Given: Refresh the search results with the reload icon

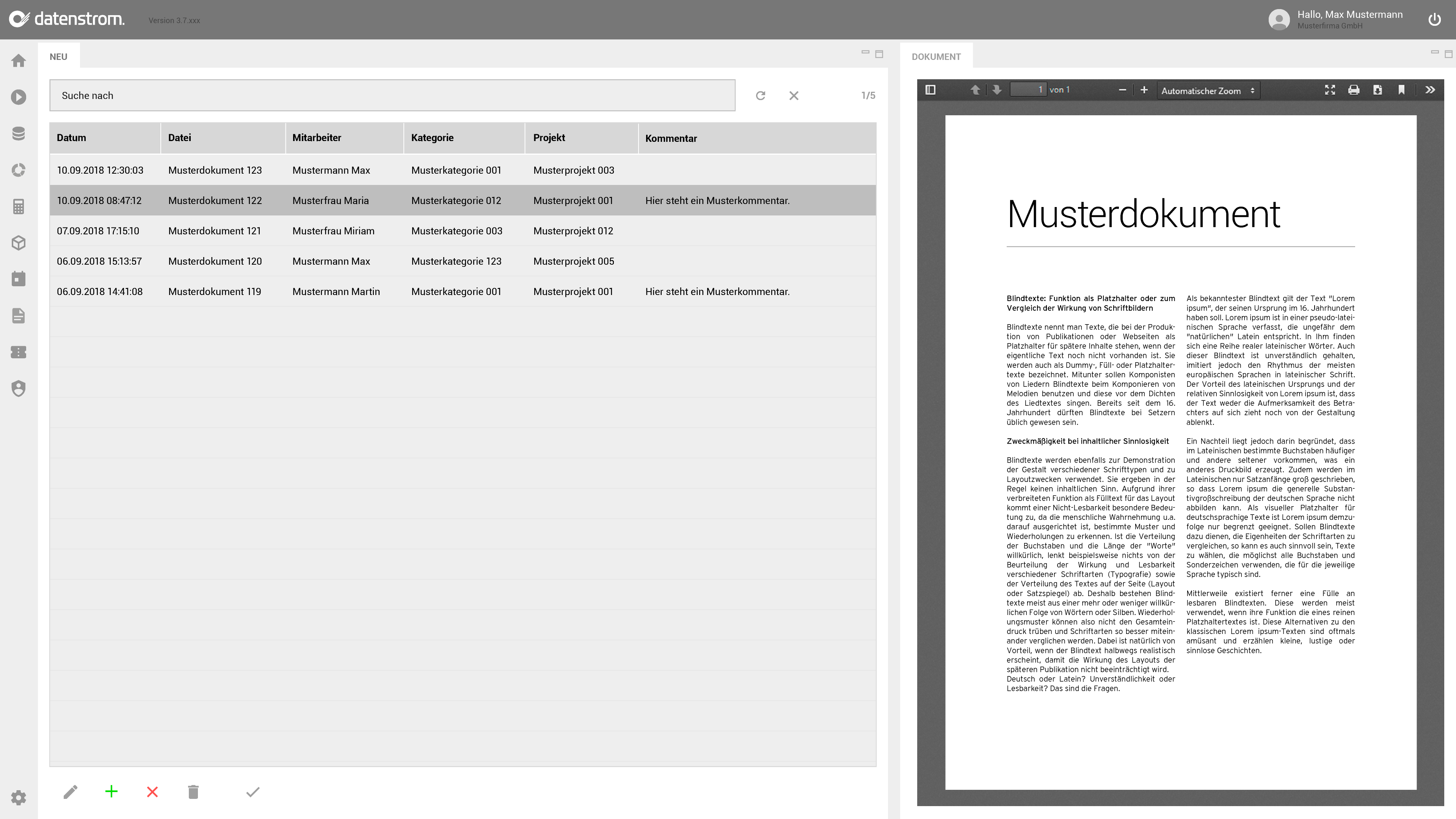Looking at the screenshot, I should click(x=761, y=95).
